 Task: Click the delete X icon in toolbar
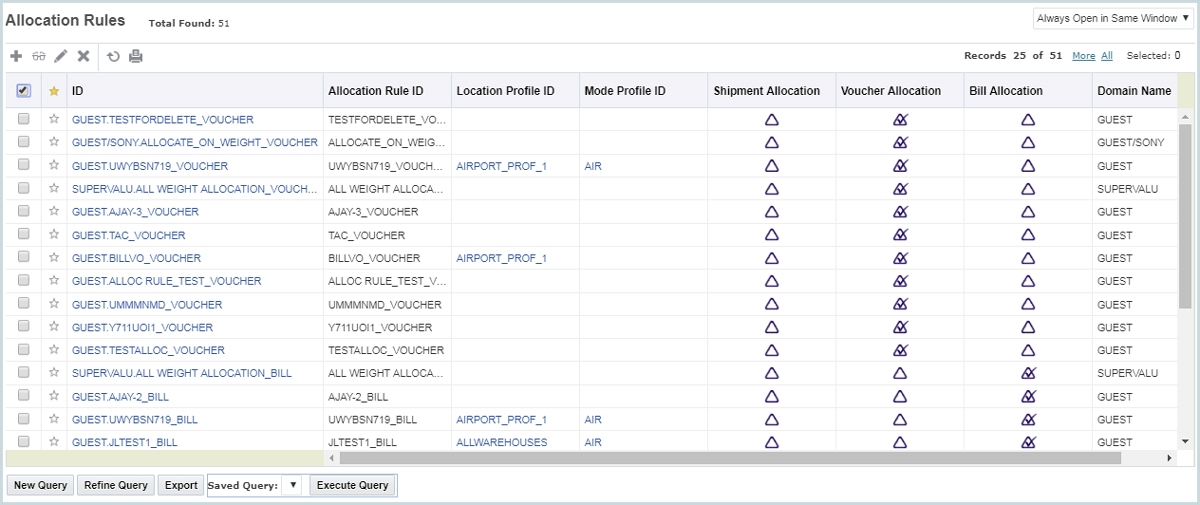click(x=84, y=56)
